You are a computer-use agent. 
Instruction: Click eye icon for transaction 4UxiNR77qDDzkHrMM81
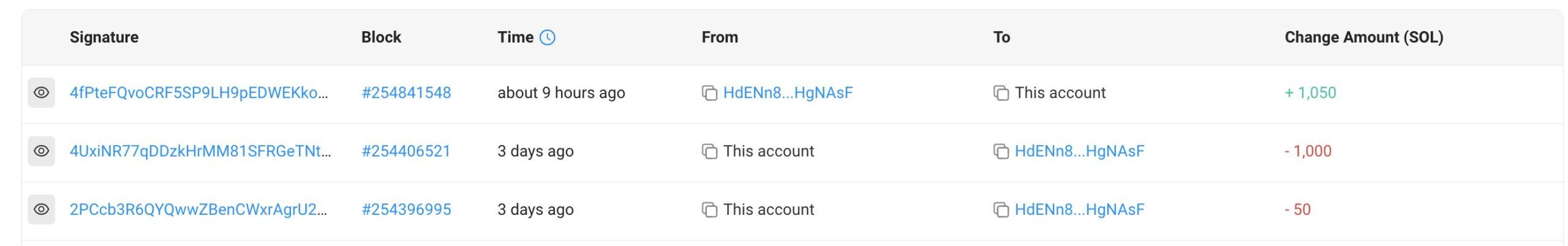pos(41,151)
